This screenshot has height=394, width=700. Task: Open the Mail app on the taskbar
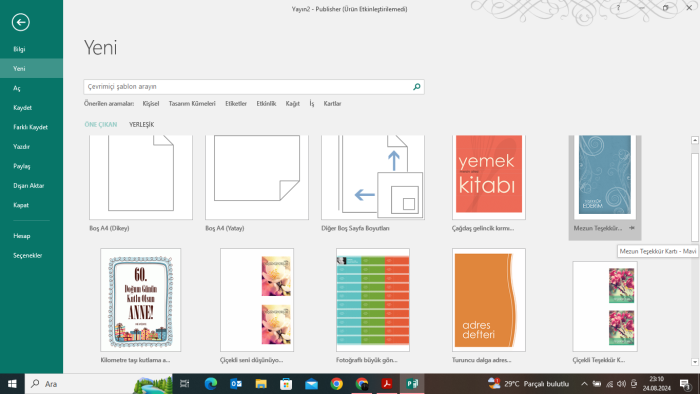(311, 384)
